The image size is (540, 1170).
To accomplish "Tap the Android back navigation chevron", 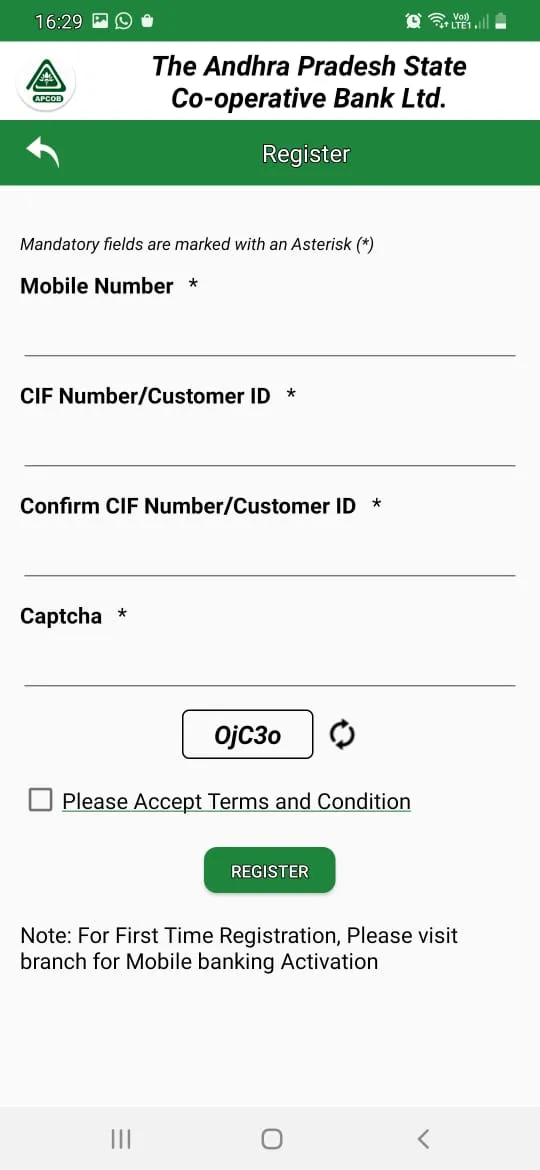I will pos(423,1139).
